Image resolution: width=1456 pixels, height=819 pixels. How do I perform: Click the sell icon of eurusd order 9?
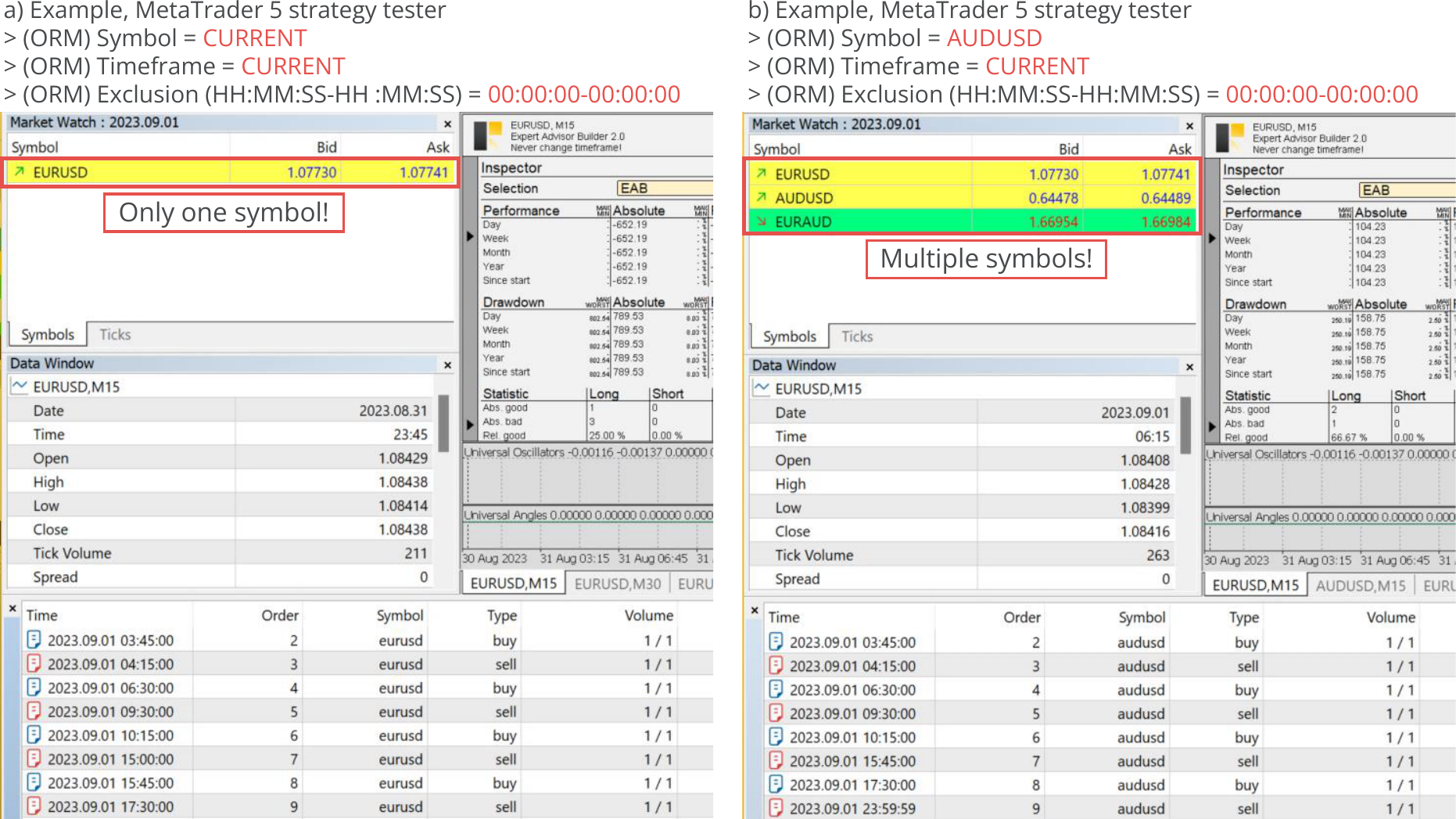34,806
